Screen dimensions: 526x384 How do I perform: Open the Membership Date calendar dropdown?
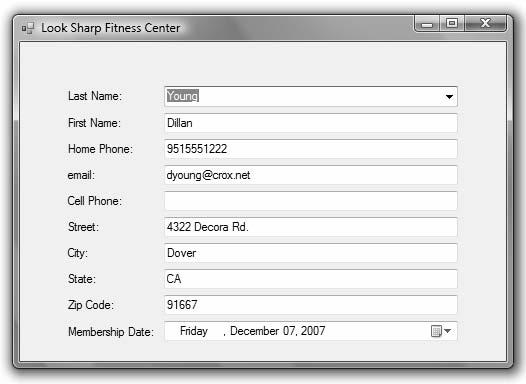click(x=441, y=331)
